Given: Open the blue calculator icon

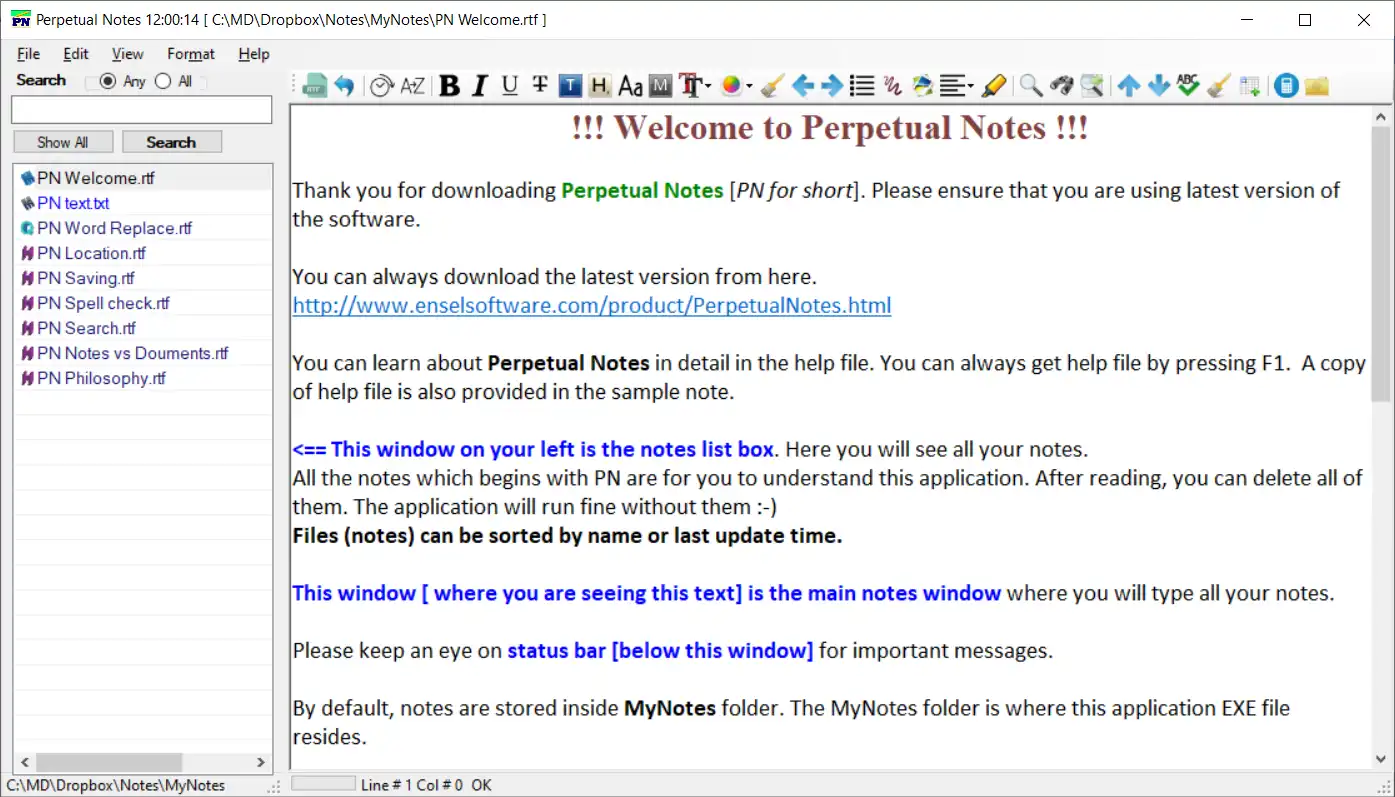Looking at the screenshot, I should 1286,86.
